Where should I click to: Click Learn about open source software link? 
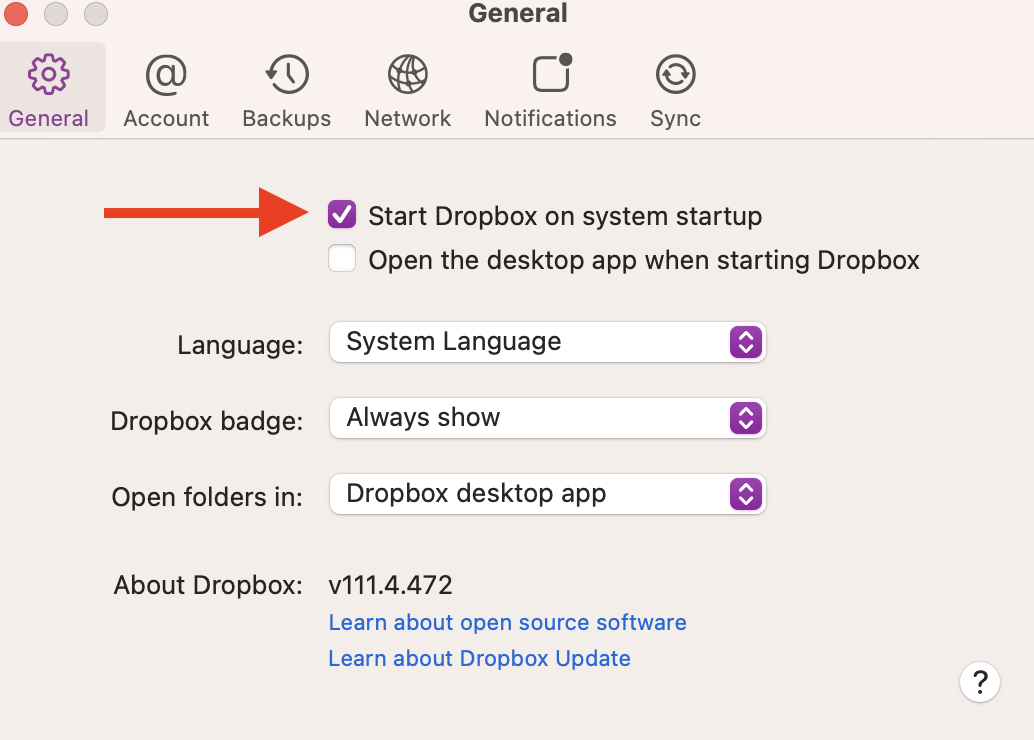tap(507, 622)
